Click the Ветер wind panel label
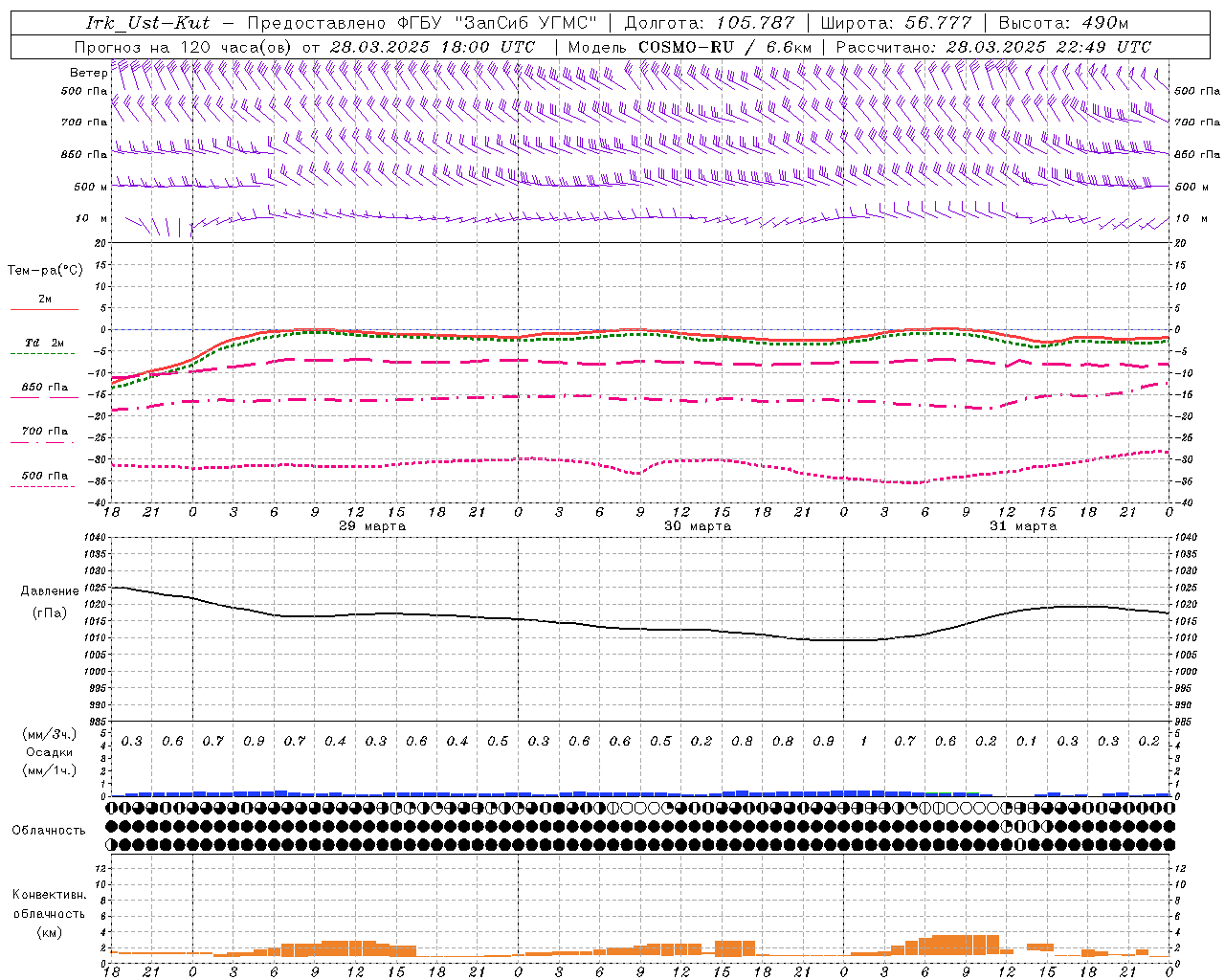This screenshot has height=980, width=1225. [x=89, y=73]
